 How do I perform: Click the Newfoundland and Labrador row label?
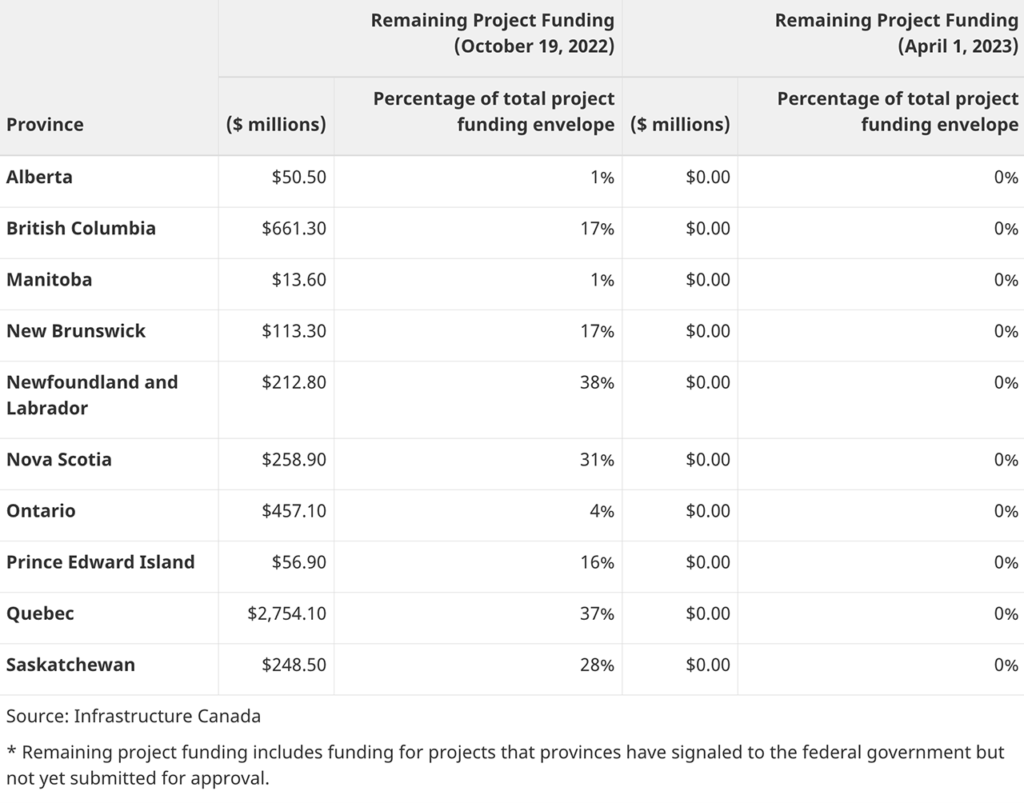[92, 395]
